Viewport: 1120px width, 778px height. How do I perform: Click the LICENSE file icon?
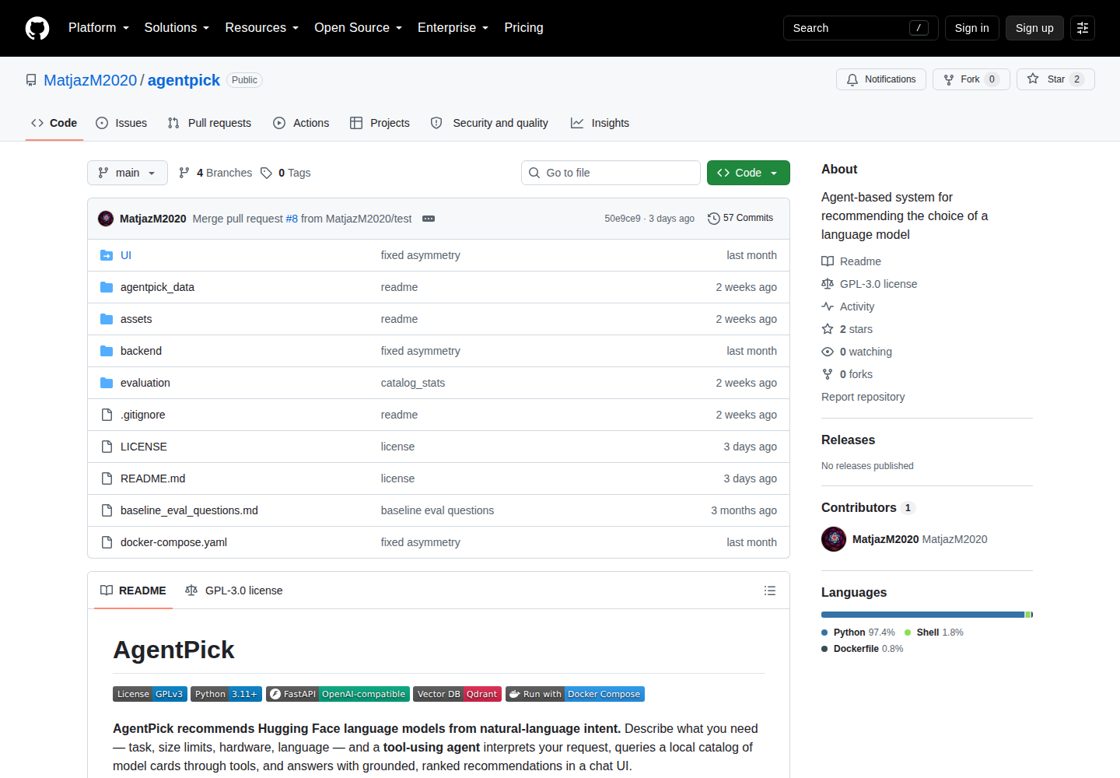click(x=106, y=447)
